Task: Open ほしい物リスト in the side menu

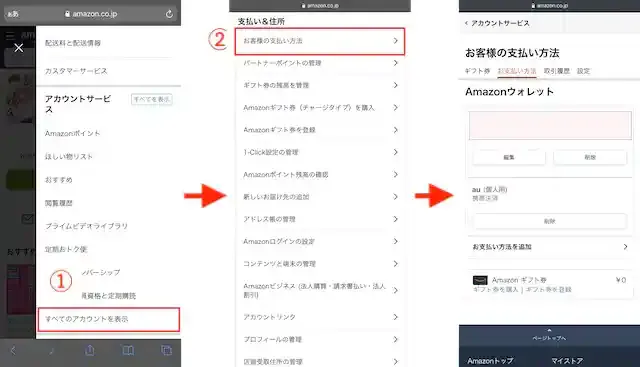Action: click(x=69, y=157)
